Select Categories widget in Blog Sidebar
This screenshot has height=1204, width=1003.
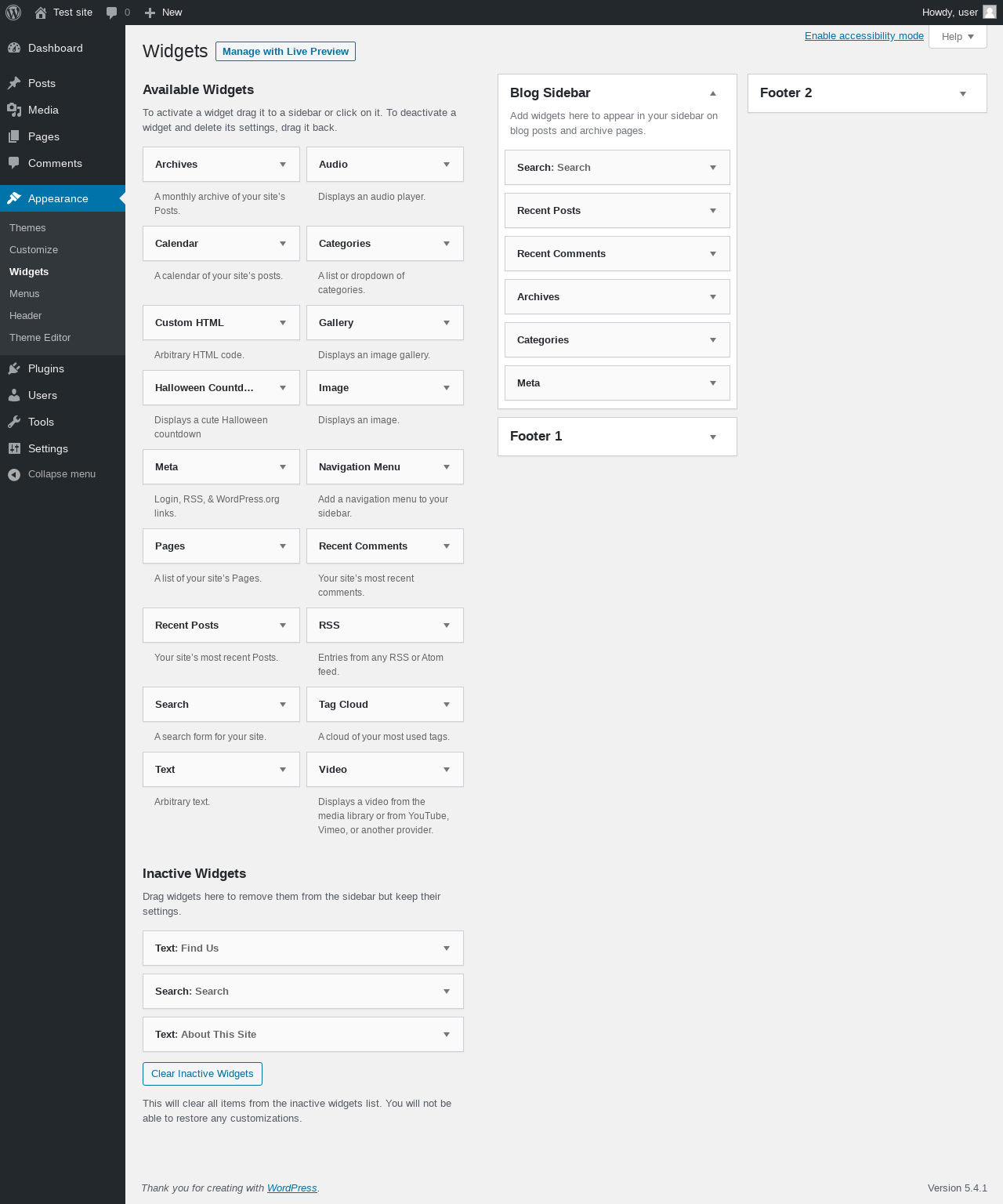(617, 340)
